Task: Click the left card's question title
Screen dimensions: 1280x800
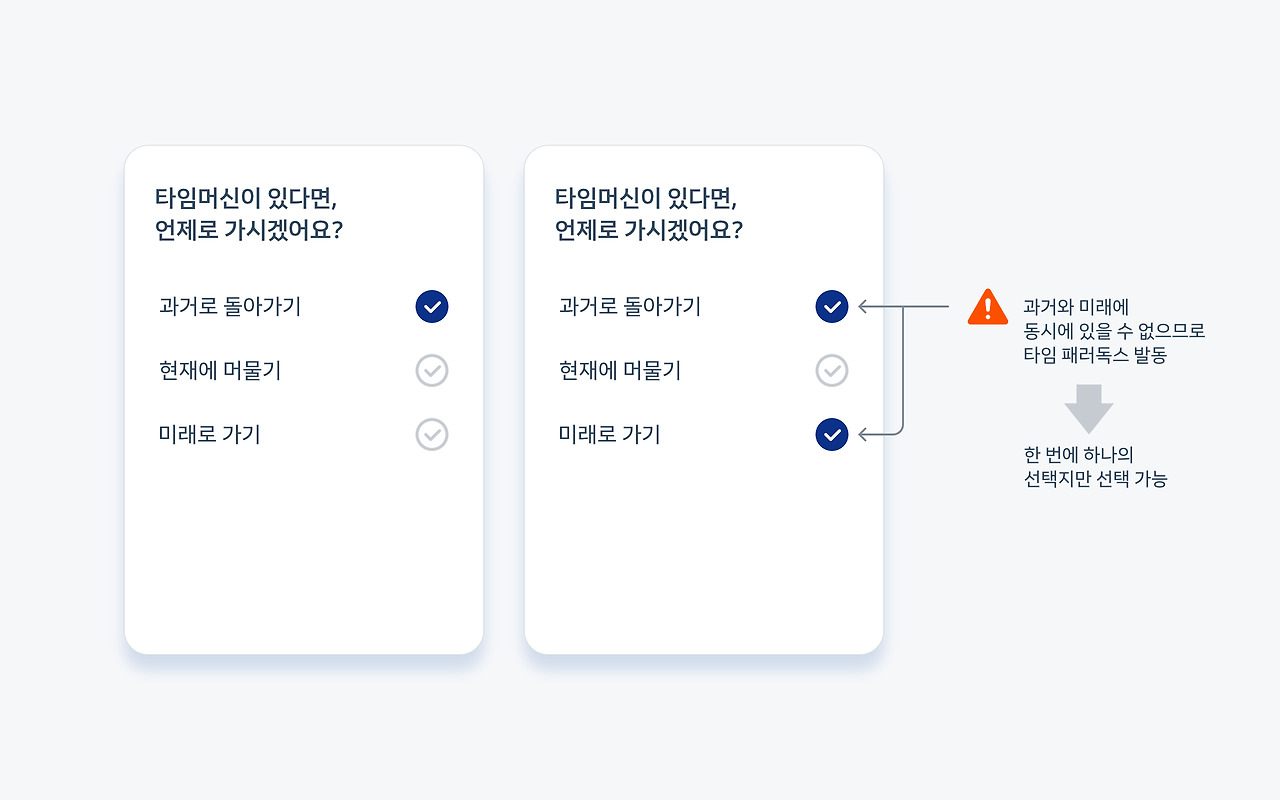Action: [x=249, y=213]
